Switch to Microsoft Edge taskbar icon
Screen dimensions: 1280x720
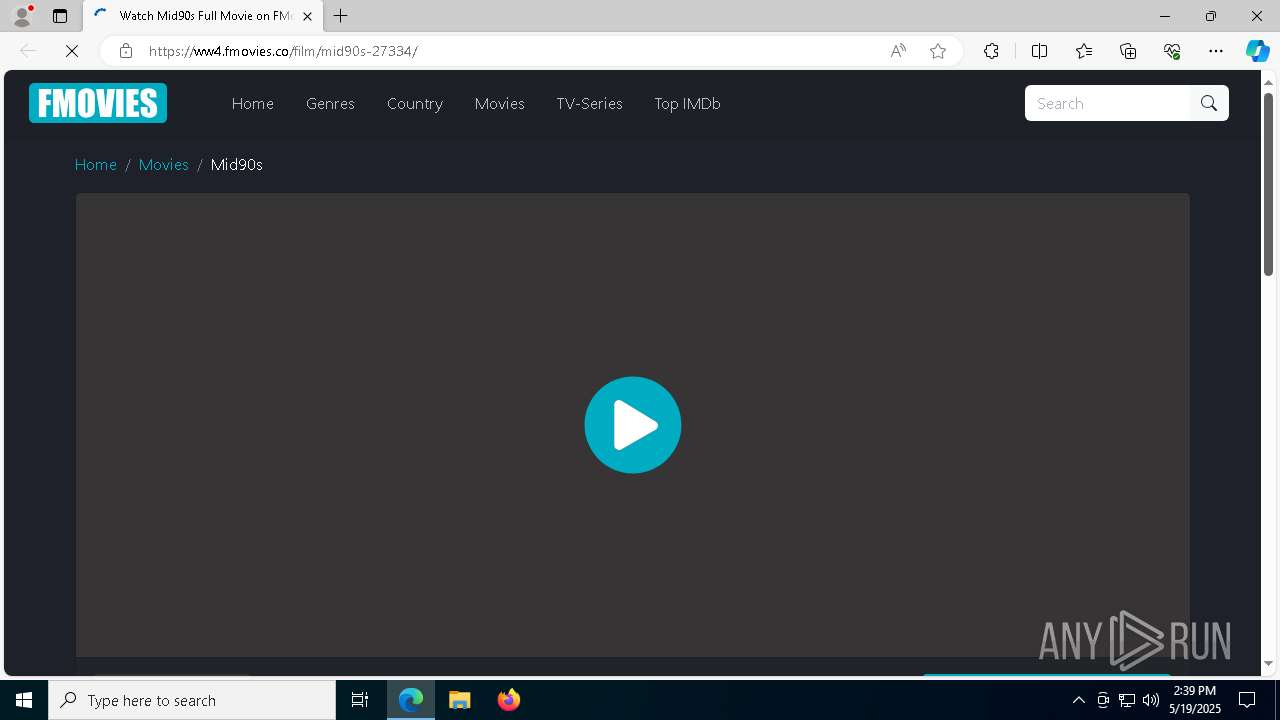coord(411,700)
